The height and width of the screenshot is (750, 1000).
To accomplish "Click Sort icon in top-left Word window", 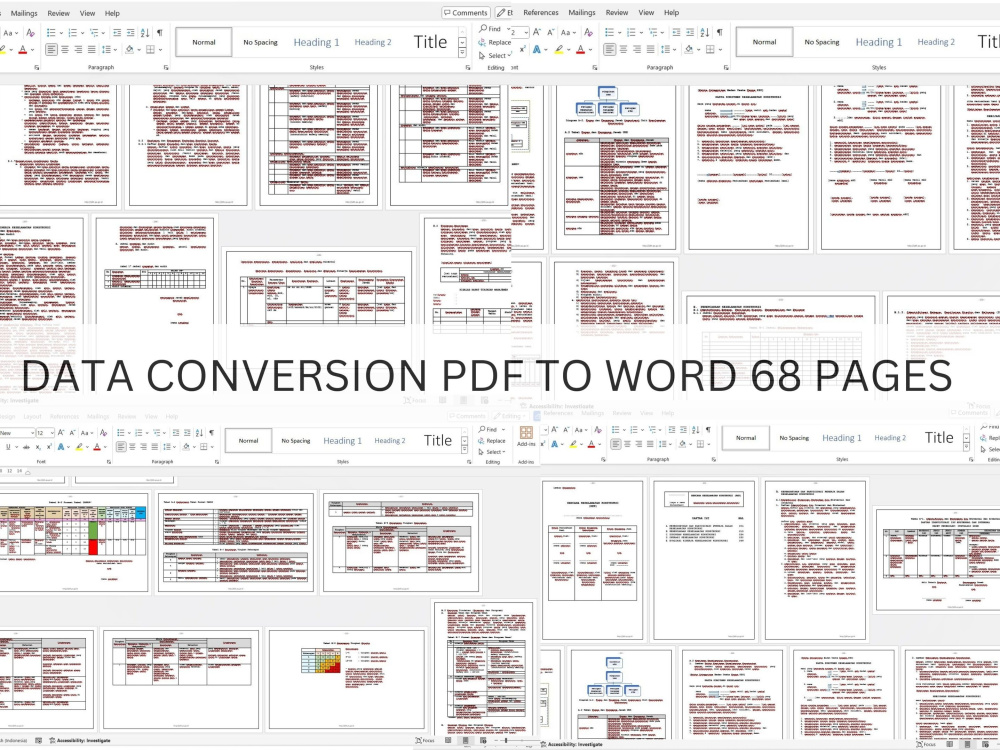I will pos(145,33).
